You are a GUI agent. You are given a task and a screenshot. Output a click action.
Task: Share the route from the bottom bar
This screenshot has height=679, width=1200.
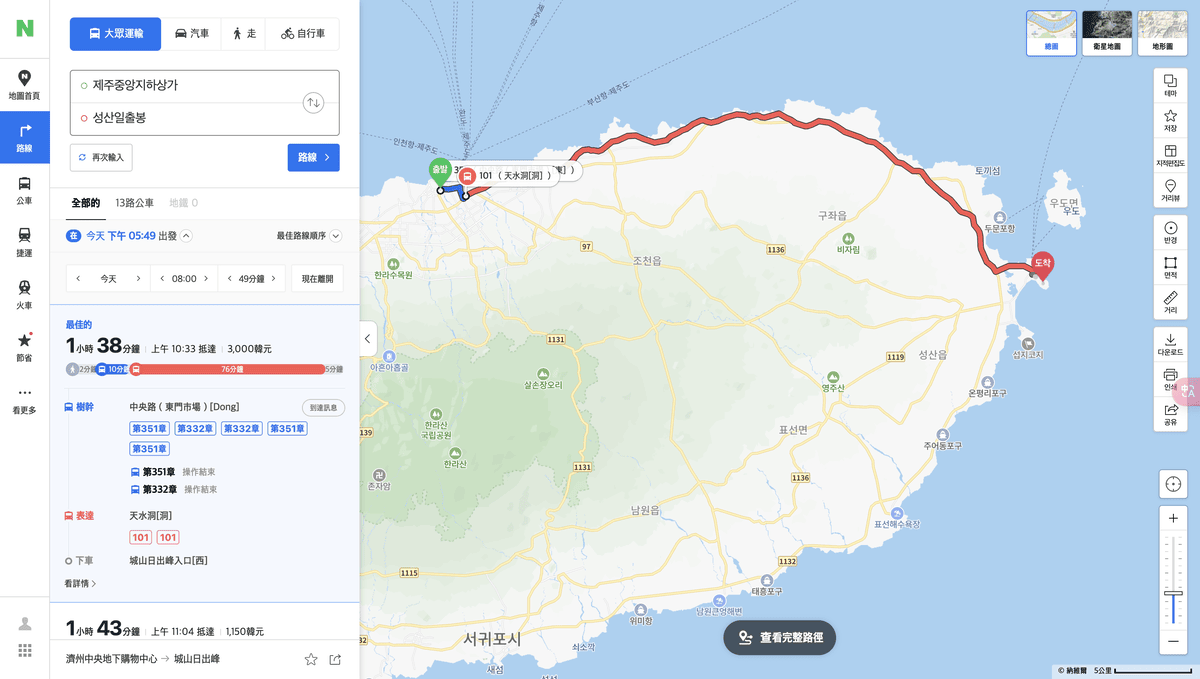tap(335, 659)
